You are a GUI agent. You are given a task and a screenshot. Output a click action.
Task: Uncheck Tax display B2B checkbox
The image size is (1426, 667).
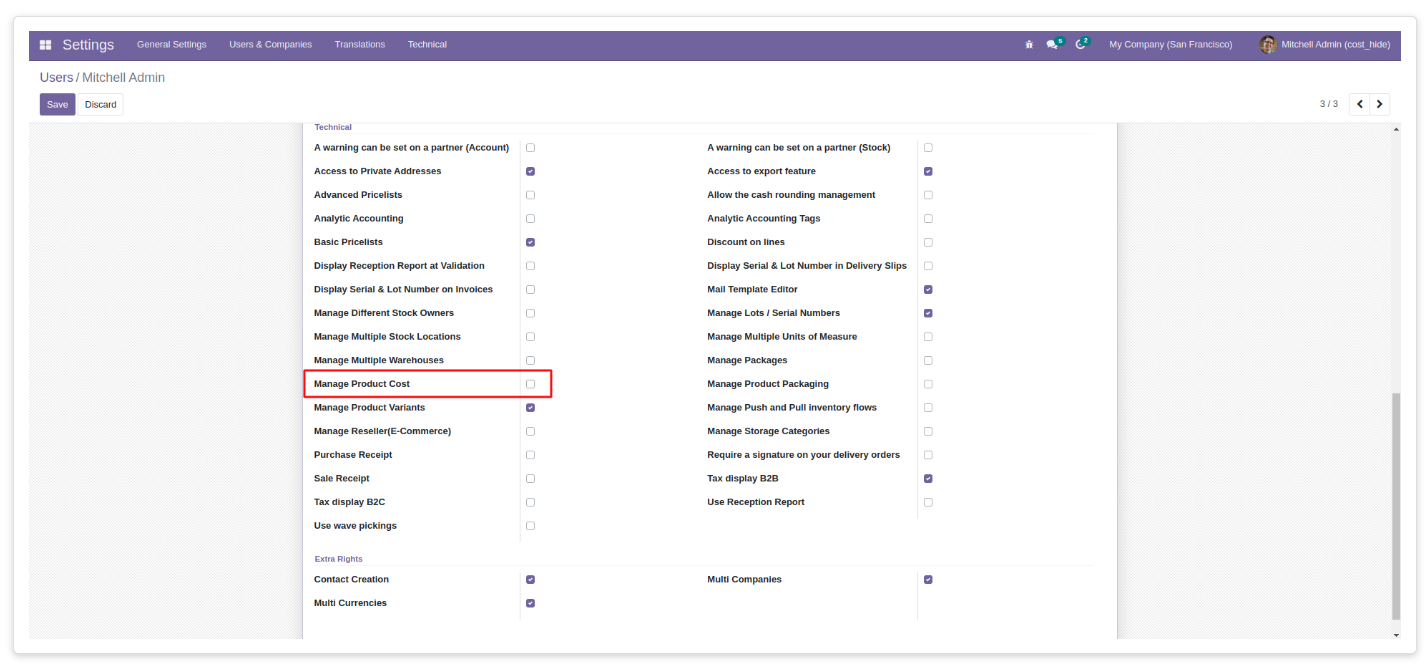[928, 478]
